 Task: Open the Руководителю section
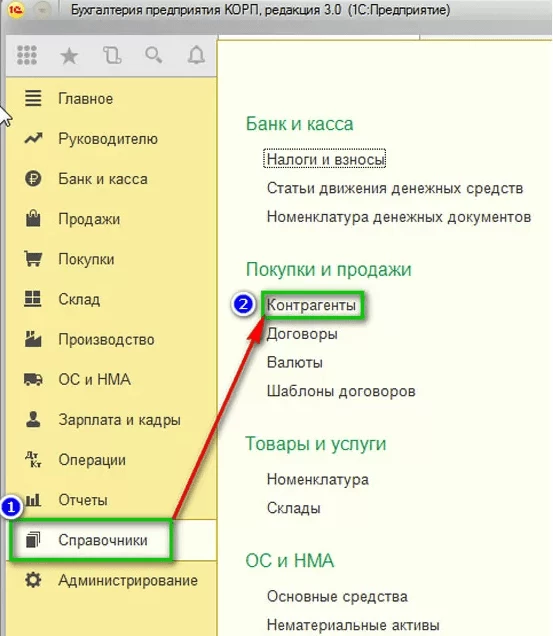(108, 139)
